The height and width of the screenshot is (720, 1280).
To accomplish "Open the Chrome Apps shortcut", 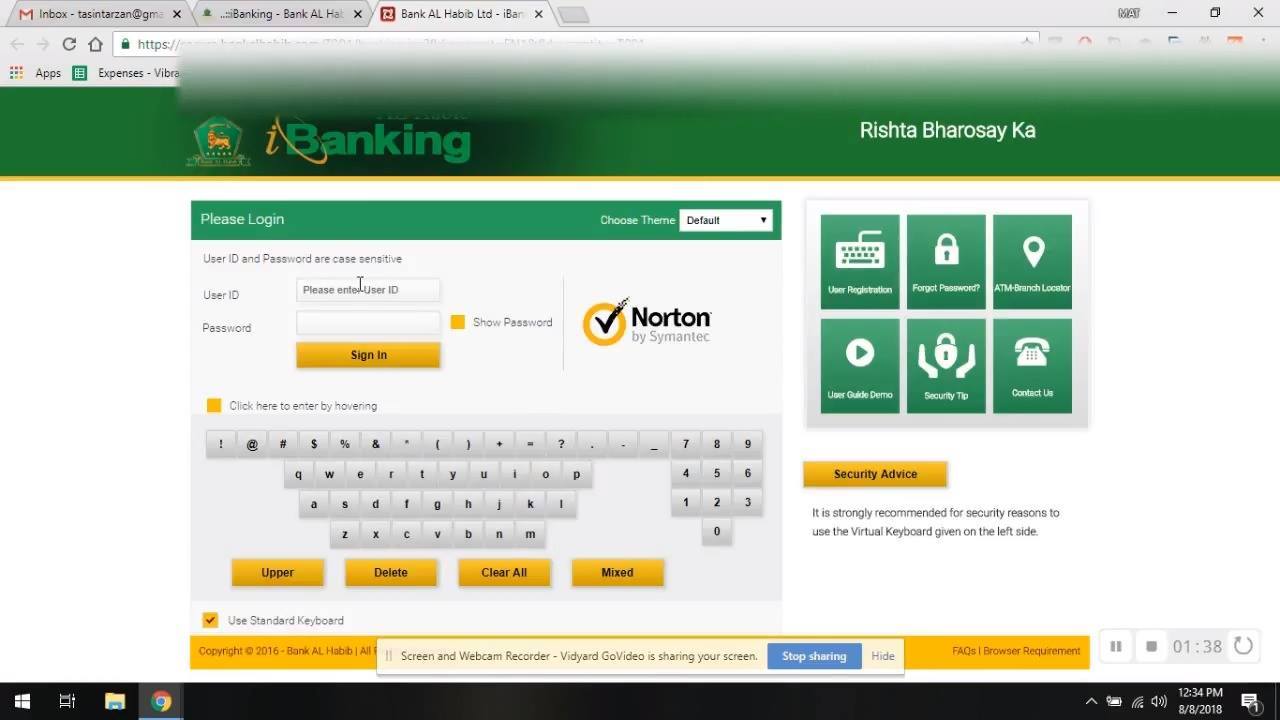I will tap(36, 73).
